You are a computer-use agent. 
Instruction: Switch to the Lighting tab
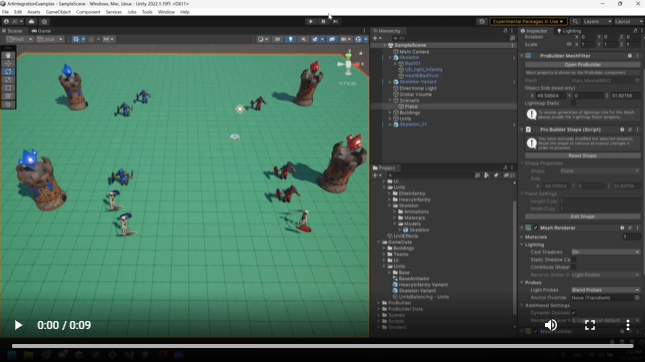click(x=569, y=31)
